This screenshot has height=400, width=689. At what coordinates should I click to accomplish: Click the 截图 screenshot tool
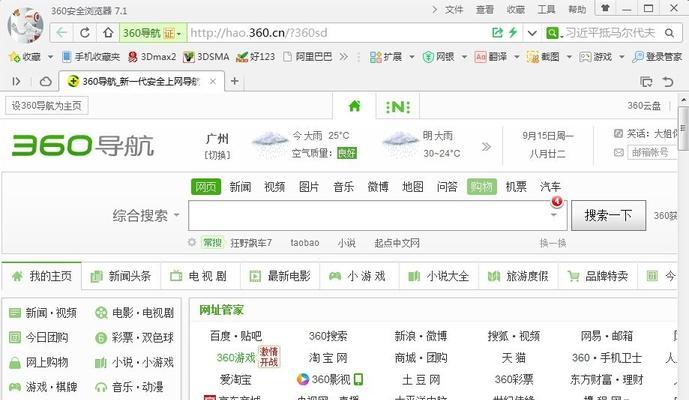tap(543, 57)
